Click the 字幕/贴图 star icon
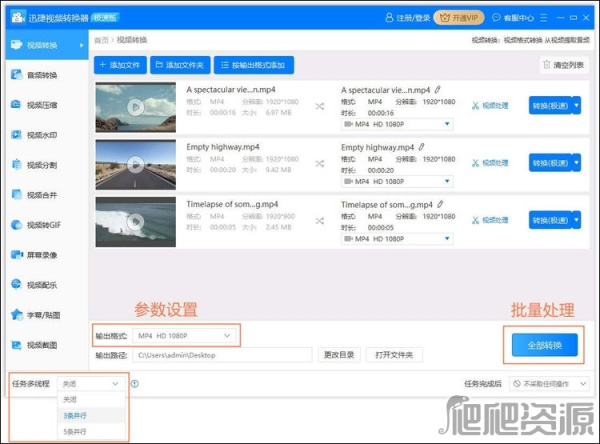The image size is (600, 444). point(17,315)
